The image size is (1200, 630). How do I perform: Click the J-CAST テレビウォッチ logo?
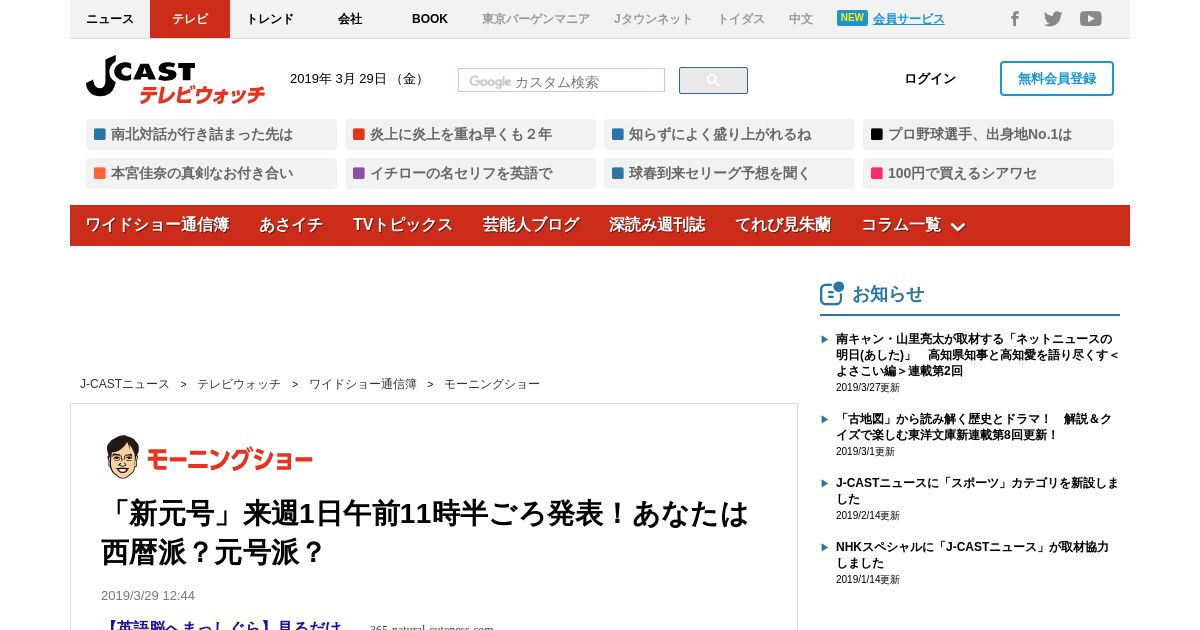175,80
